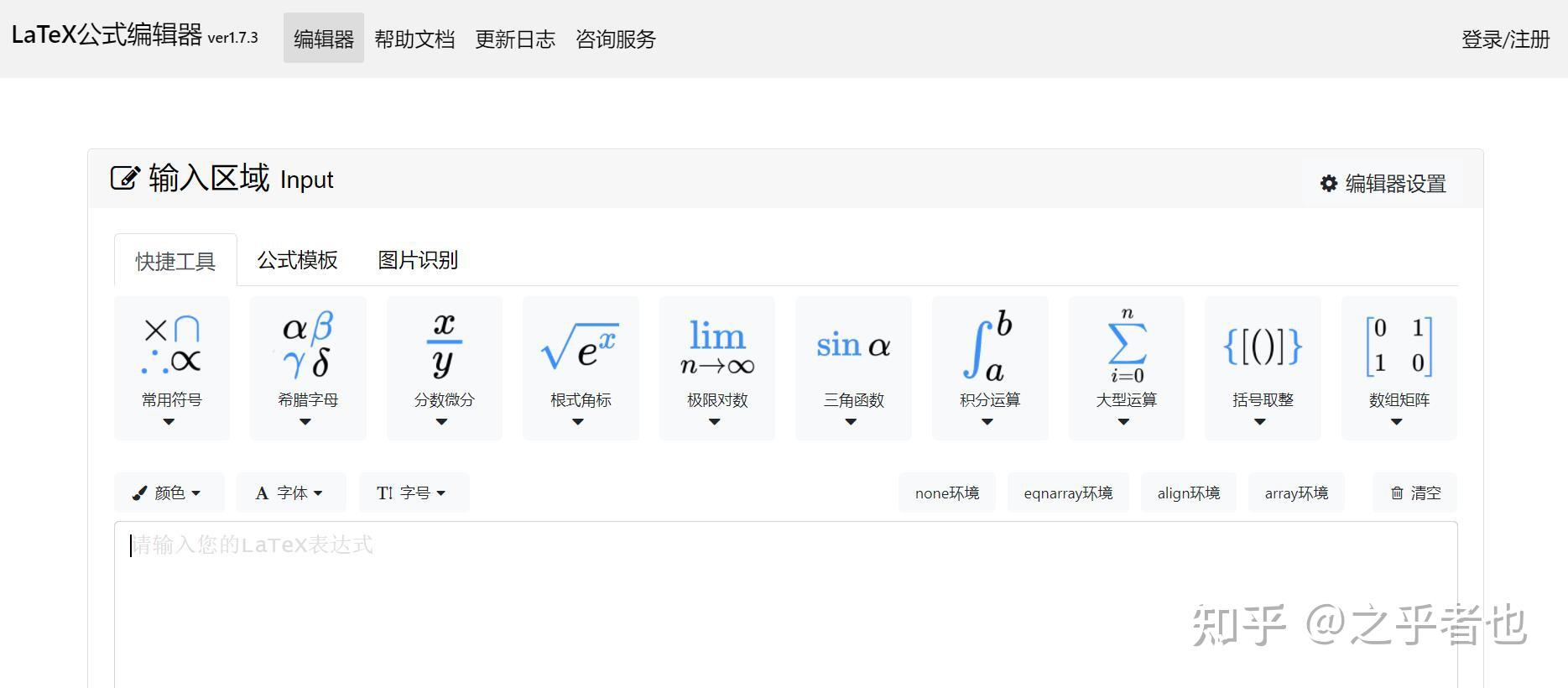Open the 字体 dropdown caret
Viewport: 1568px width, 688px height.
pos(318,493)
